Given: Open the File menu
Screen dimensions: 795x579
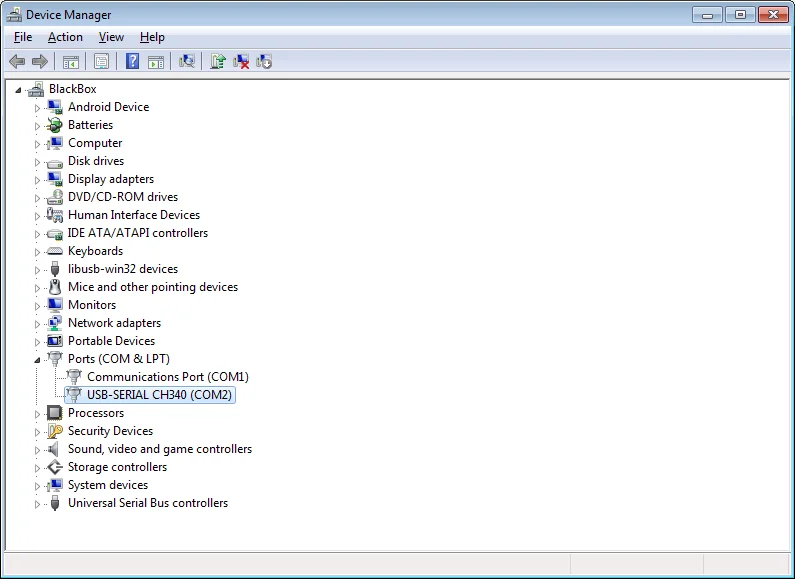Looking at the screenshot, I should 23,37.
